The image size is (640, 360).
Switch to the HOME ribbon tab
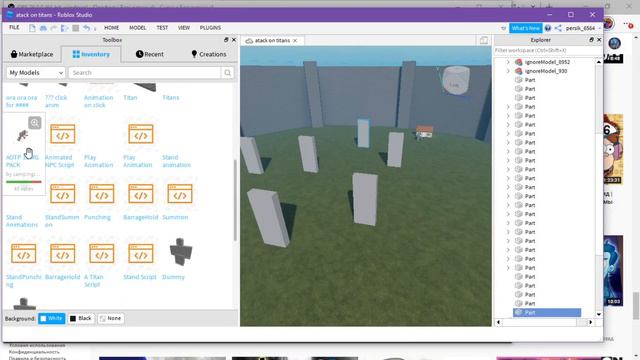point(111,28)
